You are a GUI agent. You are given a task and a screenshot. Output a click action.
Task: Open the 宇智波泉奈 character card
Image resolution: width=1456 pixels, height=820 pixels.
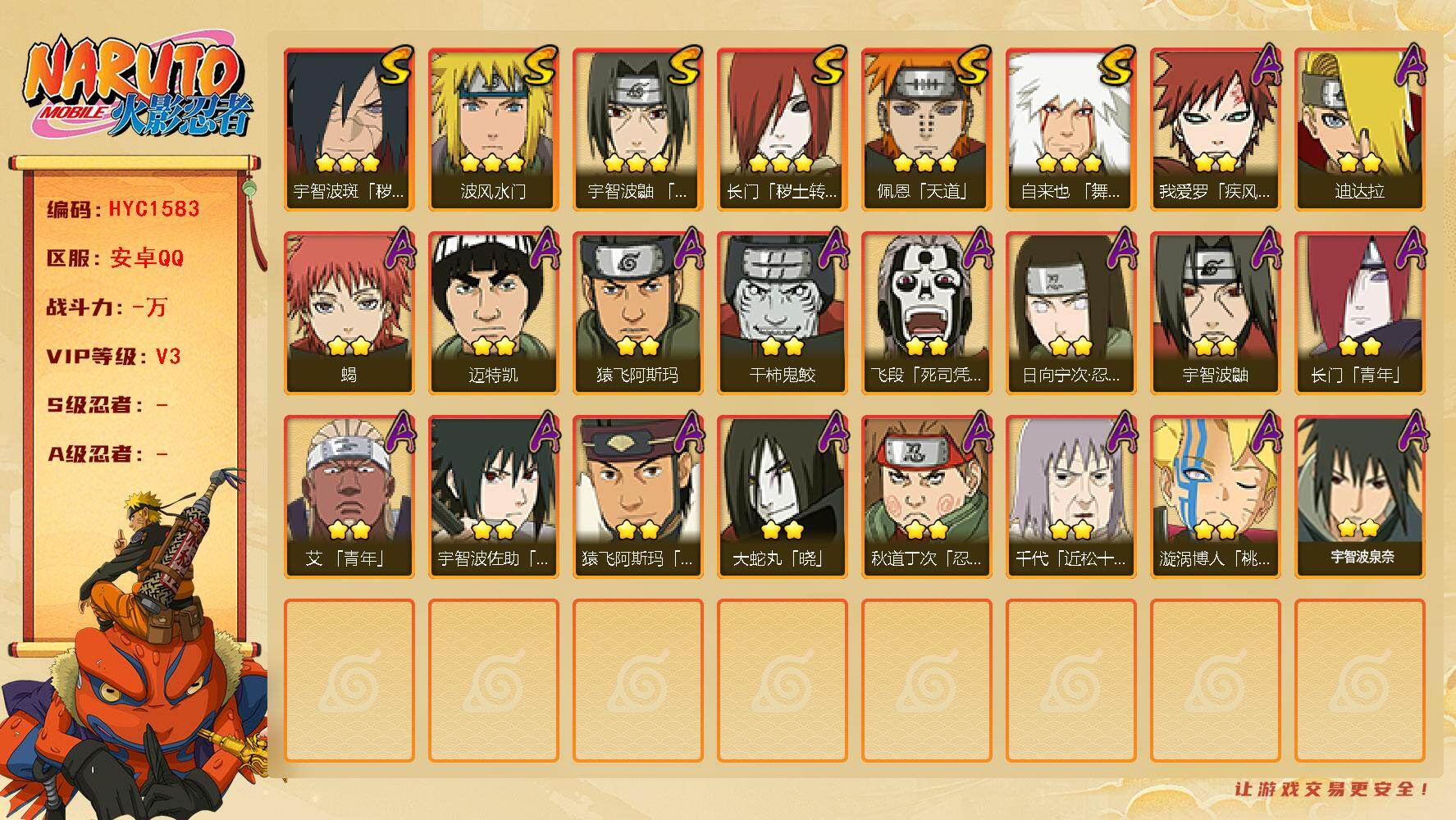point(1359,497)
